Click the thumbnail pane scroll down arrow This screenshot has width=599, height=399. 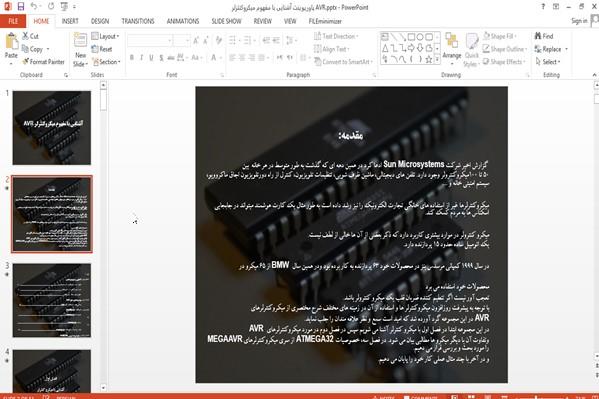[x=103, y=388]
